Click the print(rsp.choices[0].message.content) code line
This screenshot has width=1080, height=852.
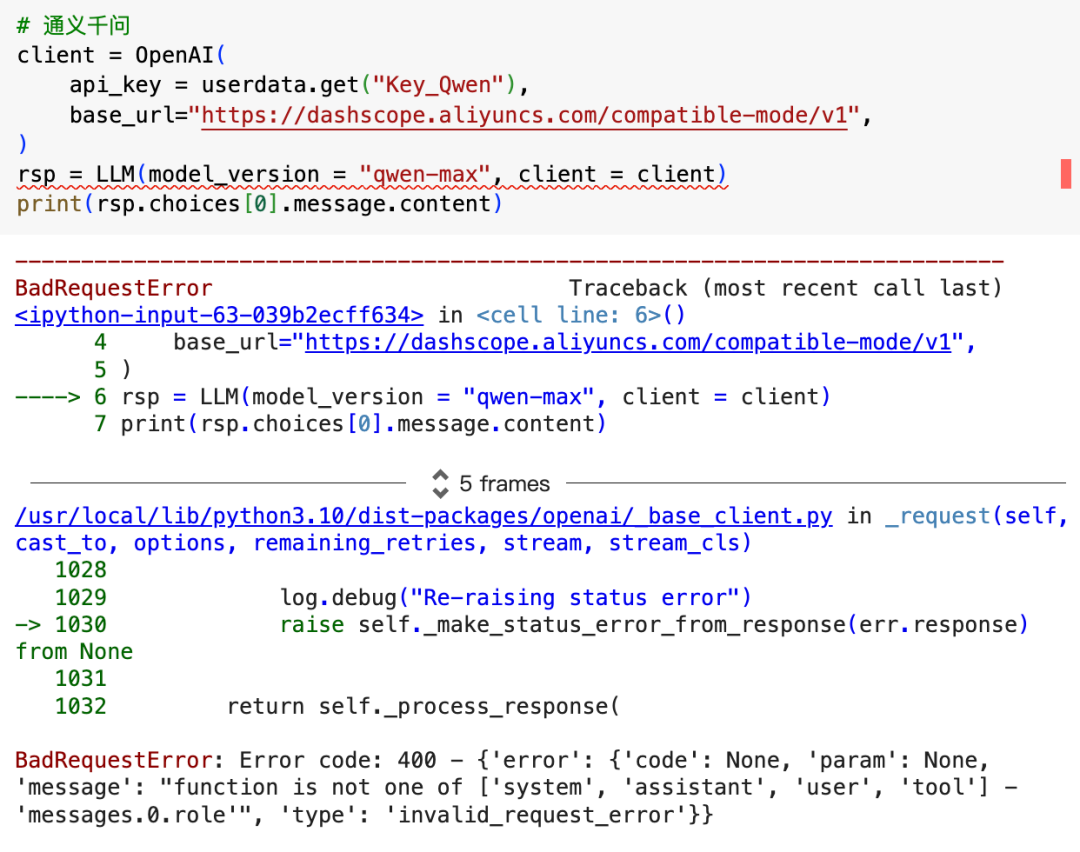pyautogui.click(x=260, y=204)
